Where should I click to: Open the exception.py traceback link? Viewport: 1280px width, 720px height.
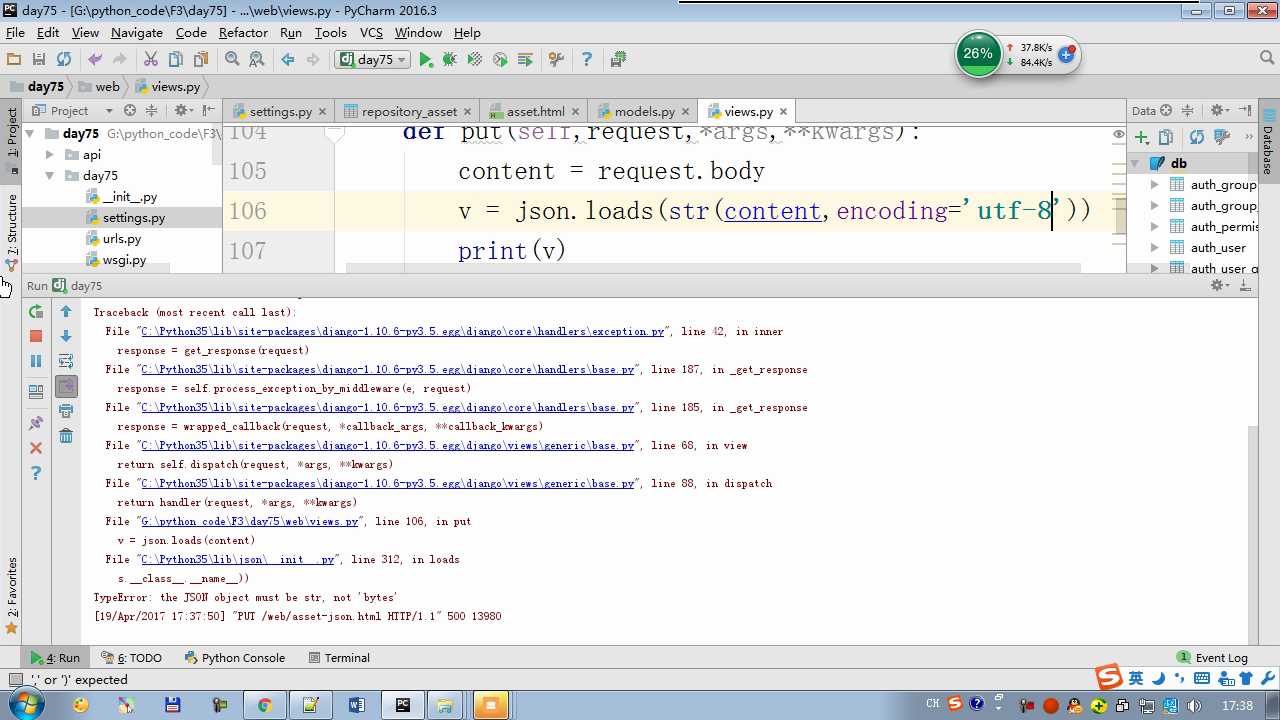coord(402,332)
